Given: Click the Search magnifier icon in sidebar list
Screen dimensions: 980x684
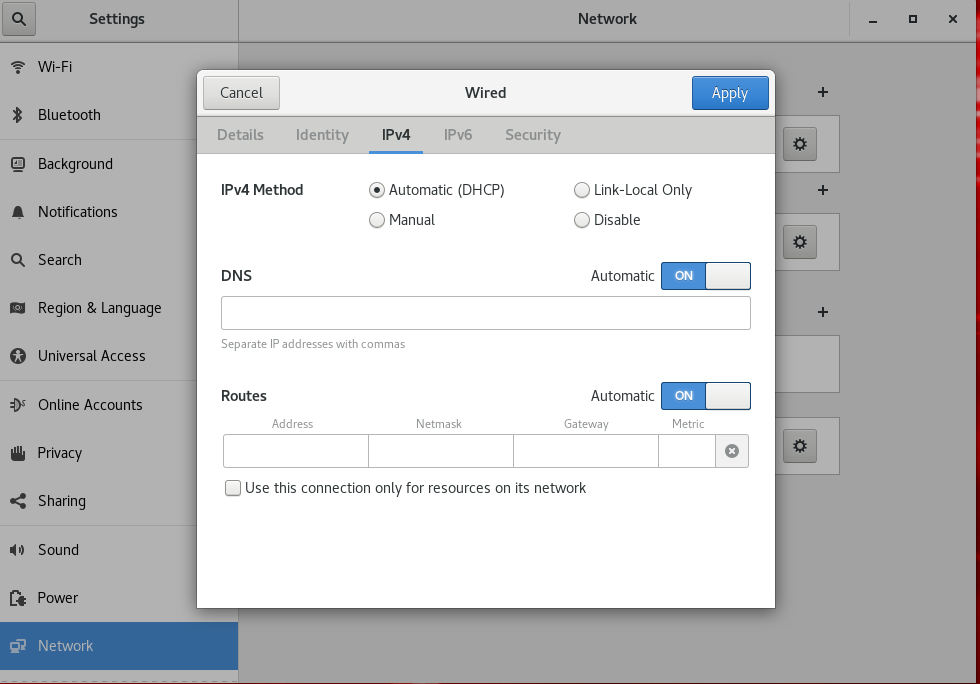Looking at the screenshot, I should coord(18,260).
